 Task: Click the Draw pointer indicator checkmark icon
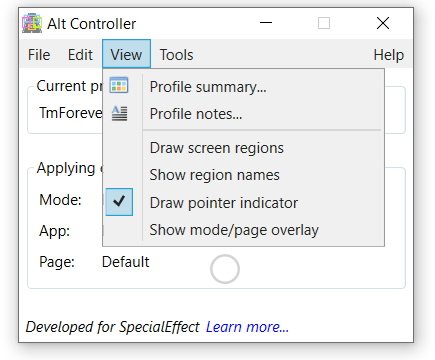(x=119, y=202)
